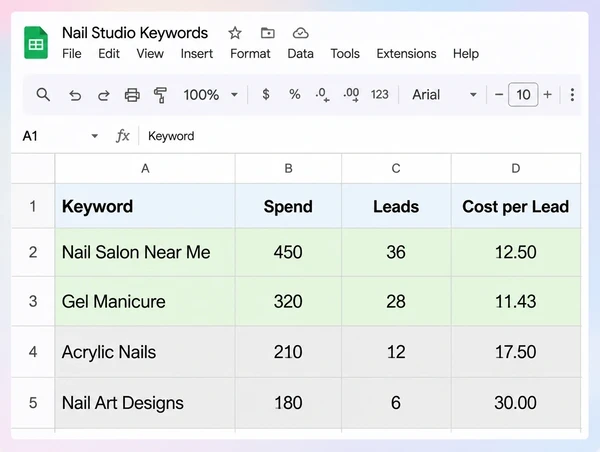The width and height of the screenshot is (600, 452).
Task: Open the Extensions menu
Action: (406, 54)
